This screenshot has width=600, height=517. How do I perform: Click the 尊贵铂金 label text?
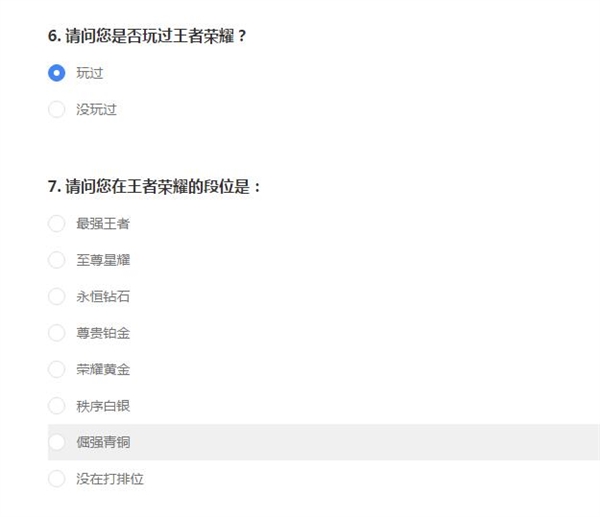pos(102,333)
